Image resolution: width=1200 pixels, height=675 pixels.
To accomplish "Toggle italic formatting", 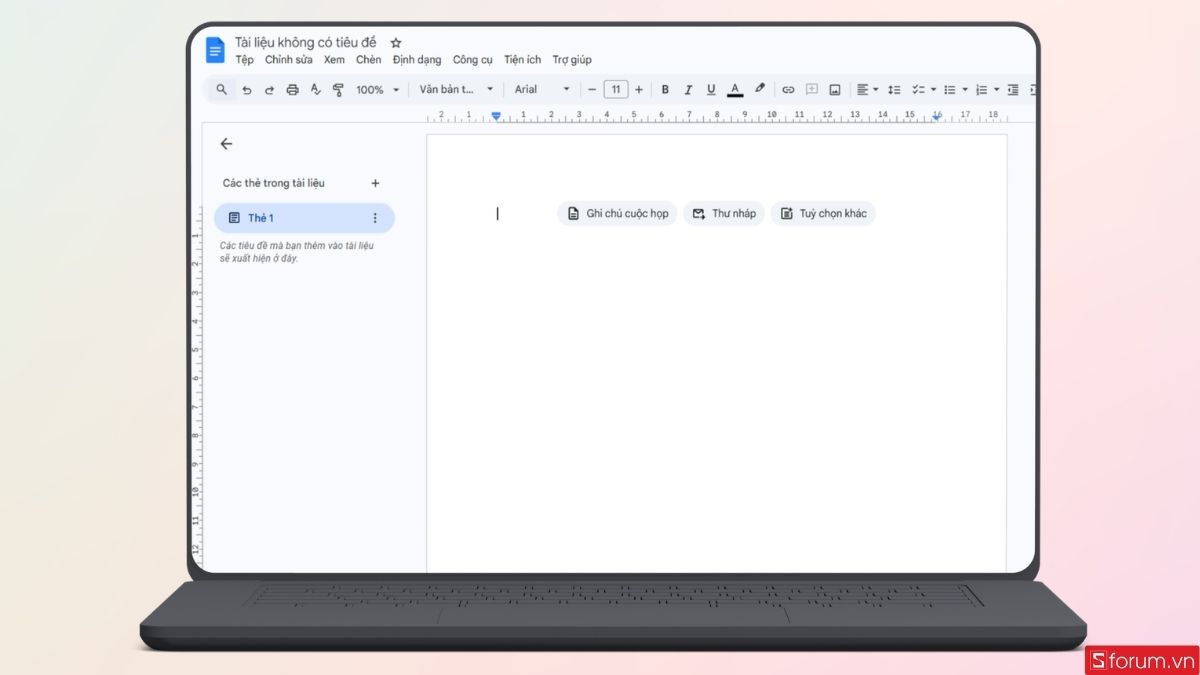I will 688,90.
